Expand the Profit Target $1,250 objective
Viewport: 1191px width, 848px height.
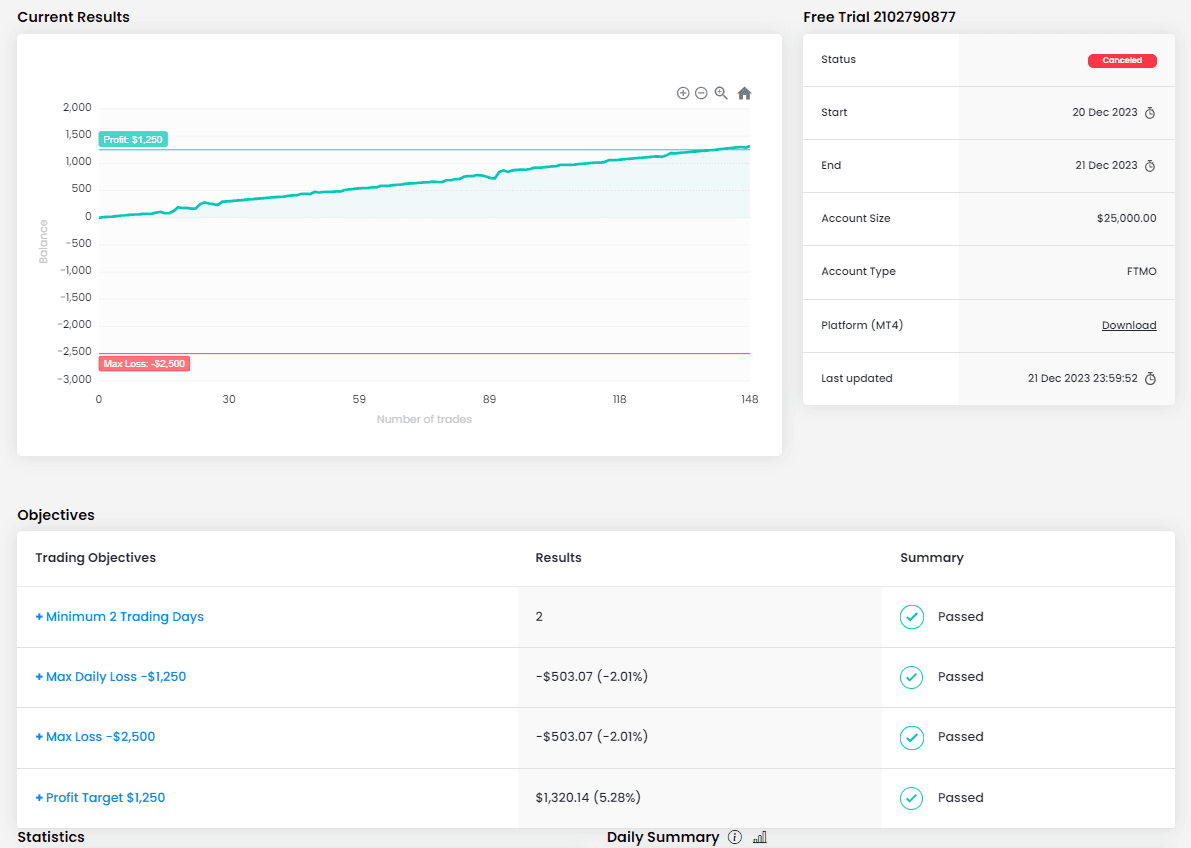click(100, 798)
